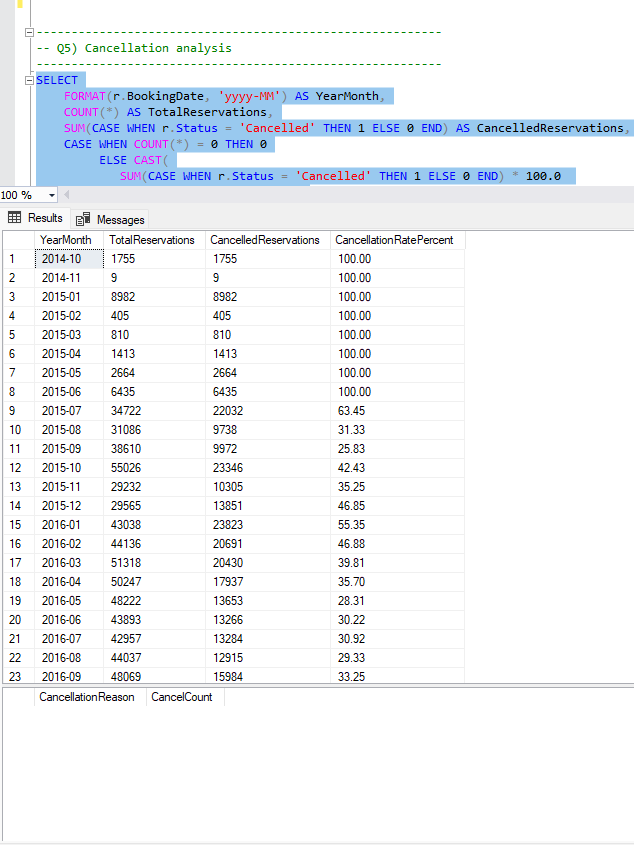Screen dimensions: 634x846
Task: Click the rate cell 33.25
Action: click(x=398, y=676)
